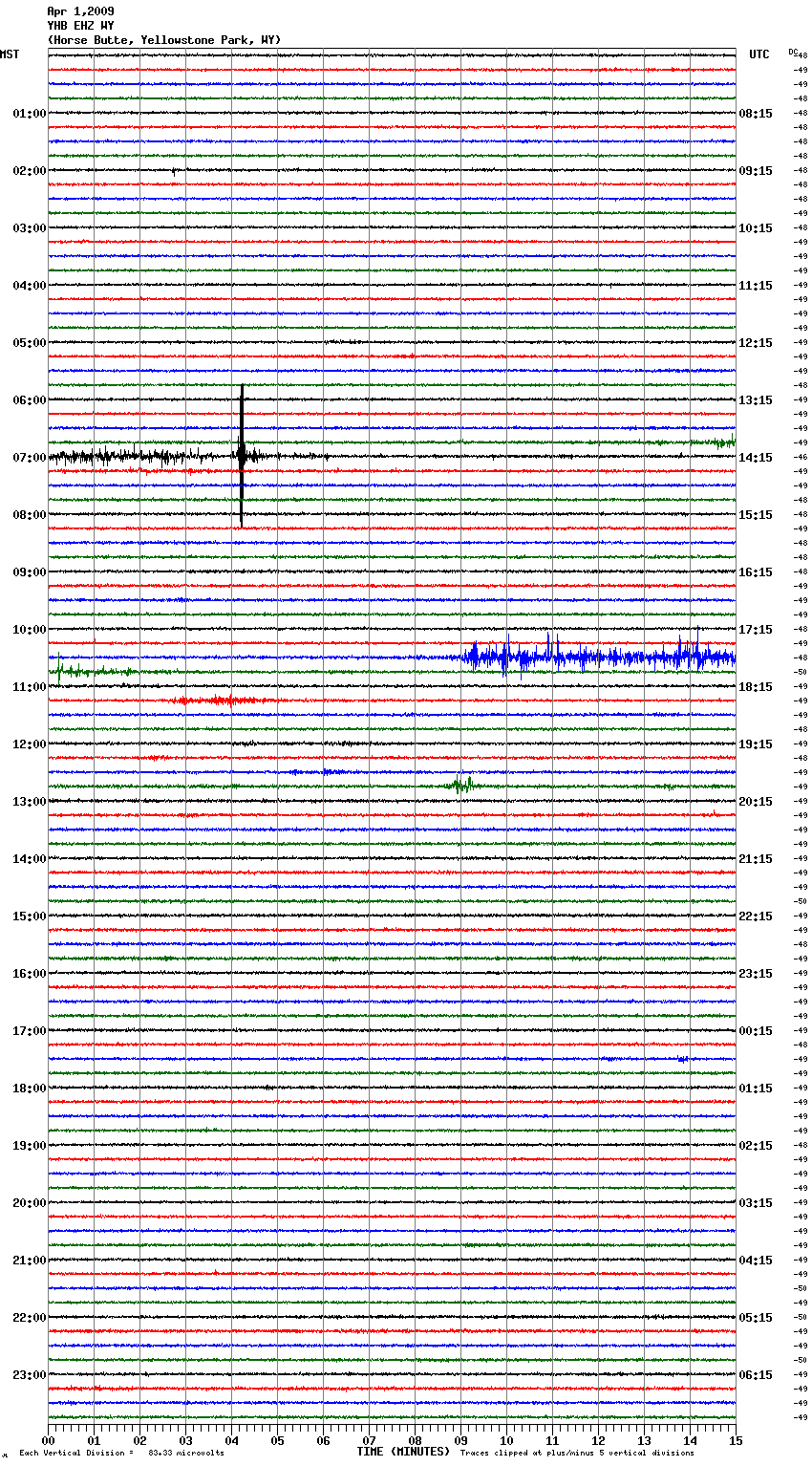Click the 11:15 UTC time label

click(756, 286)
